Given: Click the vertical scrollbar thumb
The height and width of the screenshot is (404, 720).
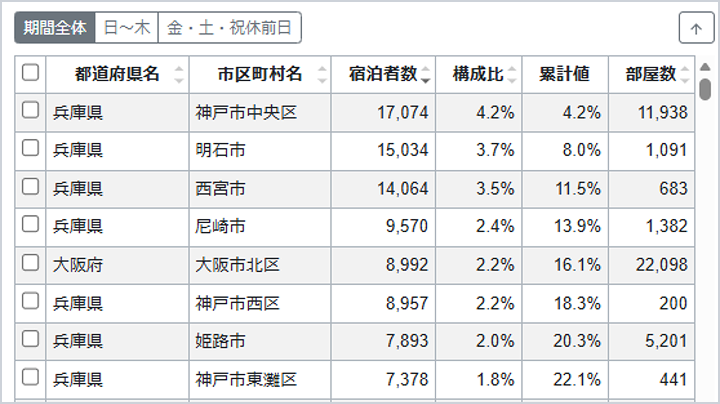Looking at the screenshot, I should (705, 90).
